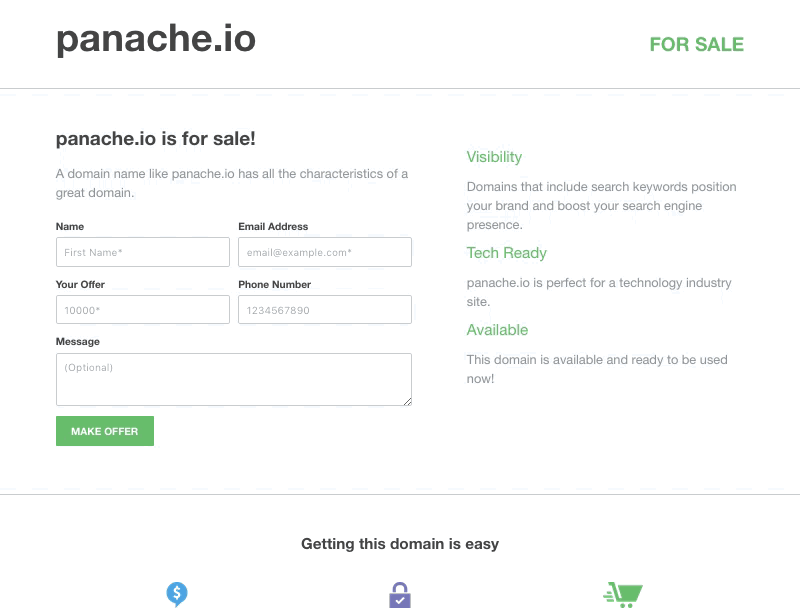Click the green FOR SALE label
801x612 pixels.
(x=696, y=44)
